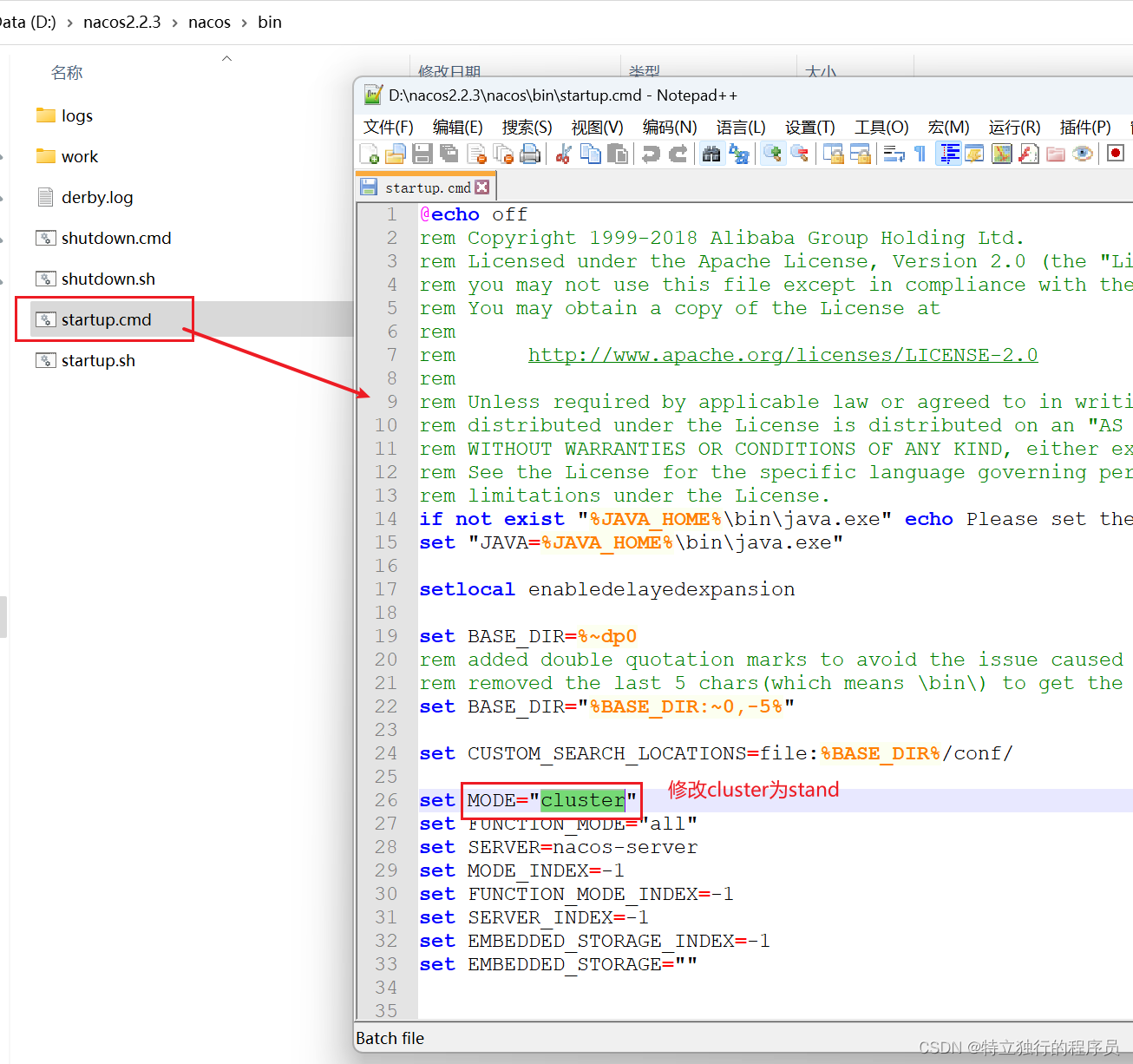Click the Close document toolbar icon
The image size is (1133, 1064).
[x=476, y=154]
